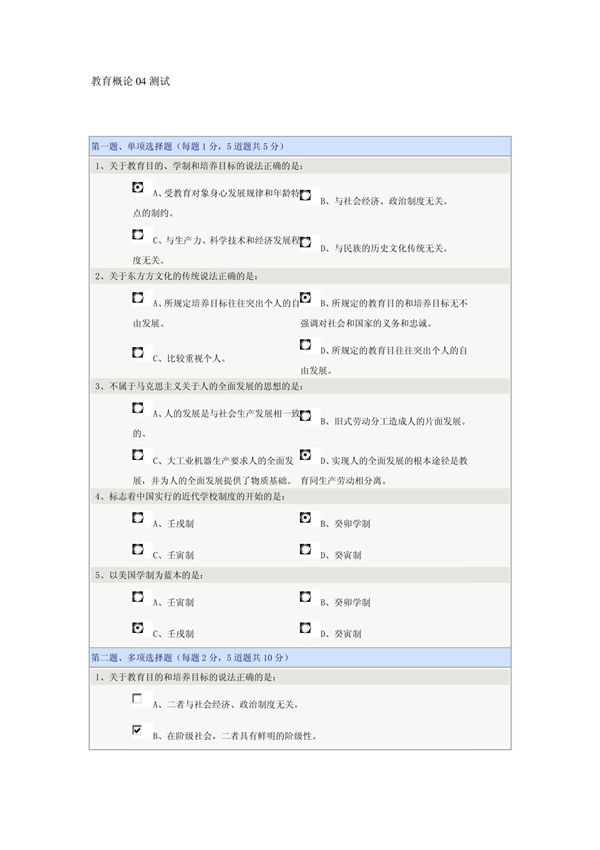Viewport: 600px width, 850px height.
Task: Select option C 壬寅制 in question 4
Action: [x=136, y=549]
